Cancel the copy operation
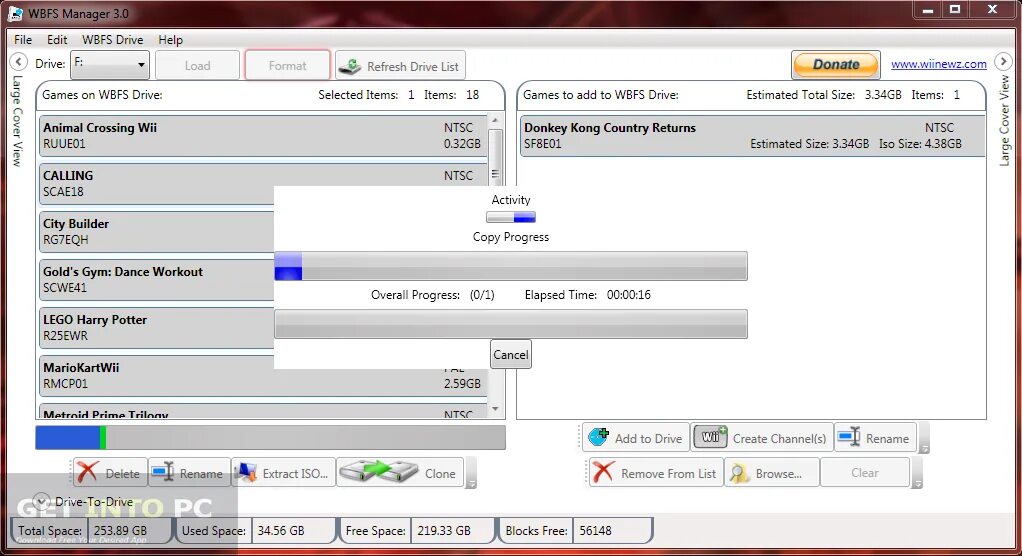This screenshot has width=1022, height=556. click(511, 355)
